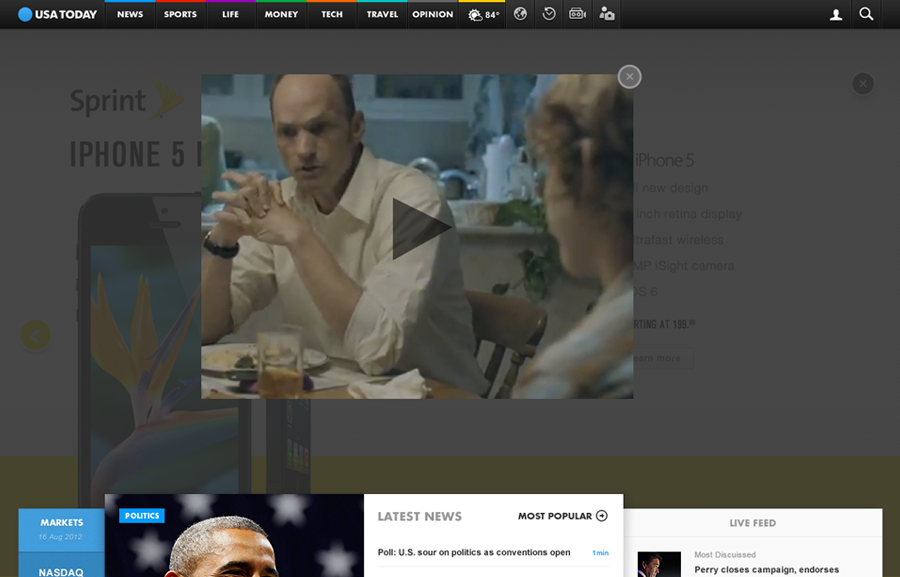
Task: Click the yellow previous arrow button
Action: click(x=36, y=335)
